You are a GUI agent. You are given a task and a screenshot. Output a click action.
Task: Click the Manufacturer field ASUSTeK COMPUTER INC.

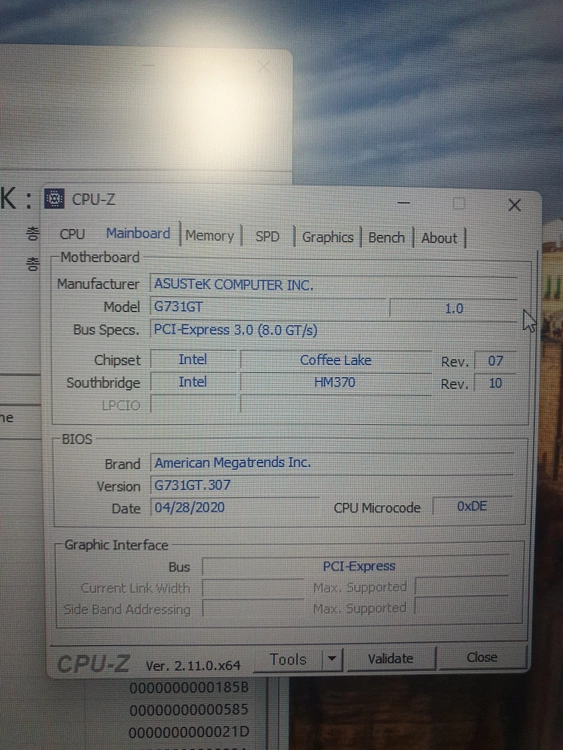pyautogui.click(x=333, y=285)
